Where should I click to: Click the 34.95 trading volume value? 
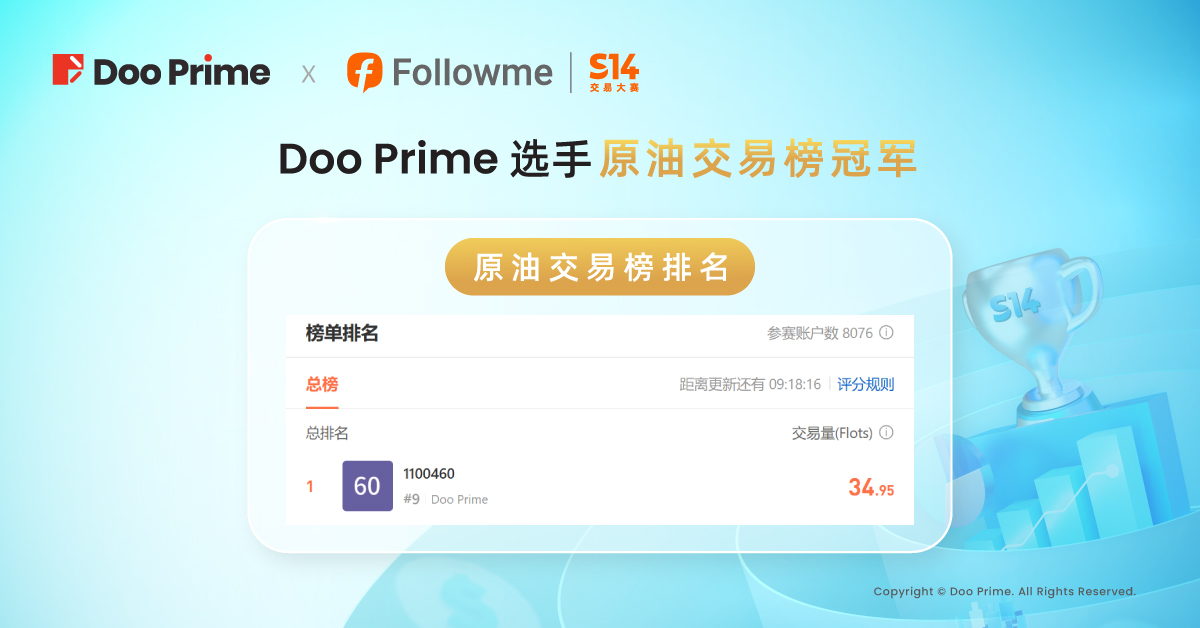tap(871, 488)
